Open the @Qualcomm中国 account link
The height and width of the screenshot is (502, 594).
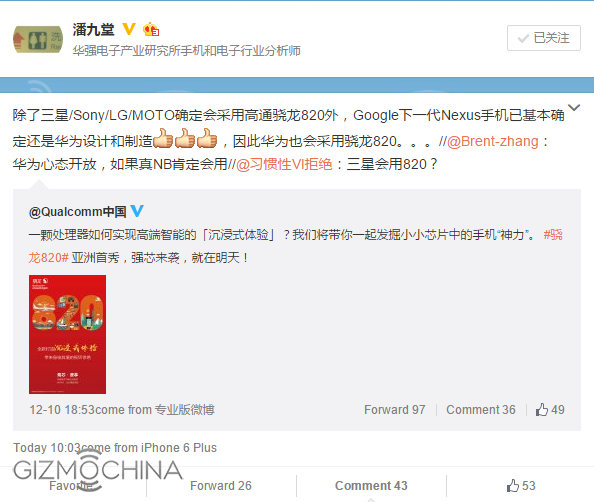click(x=78, y=211)
